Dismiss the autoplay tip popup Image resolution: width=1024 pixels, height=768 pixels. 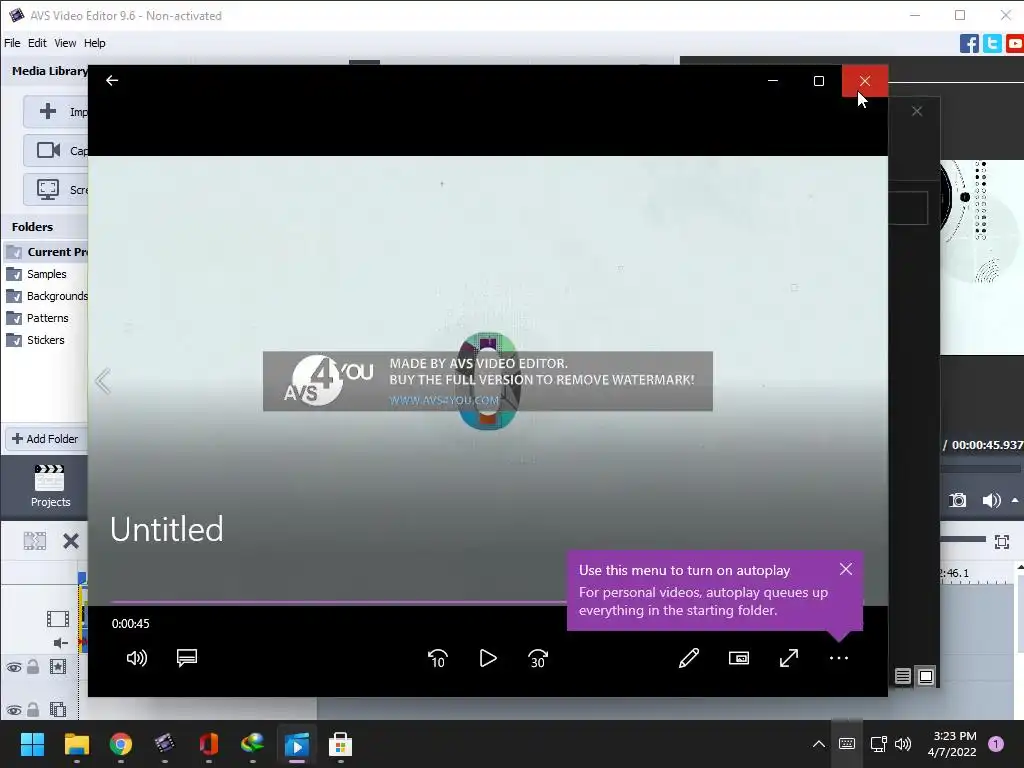[x=846, y=569]
